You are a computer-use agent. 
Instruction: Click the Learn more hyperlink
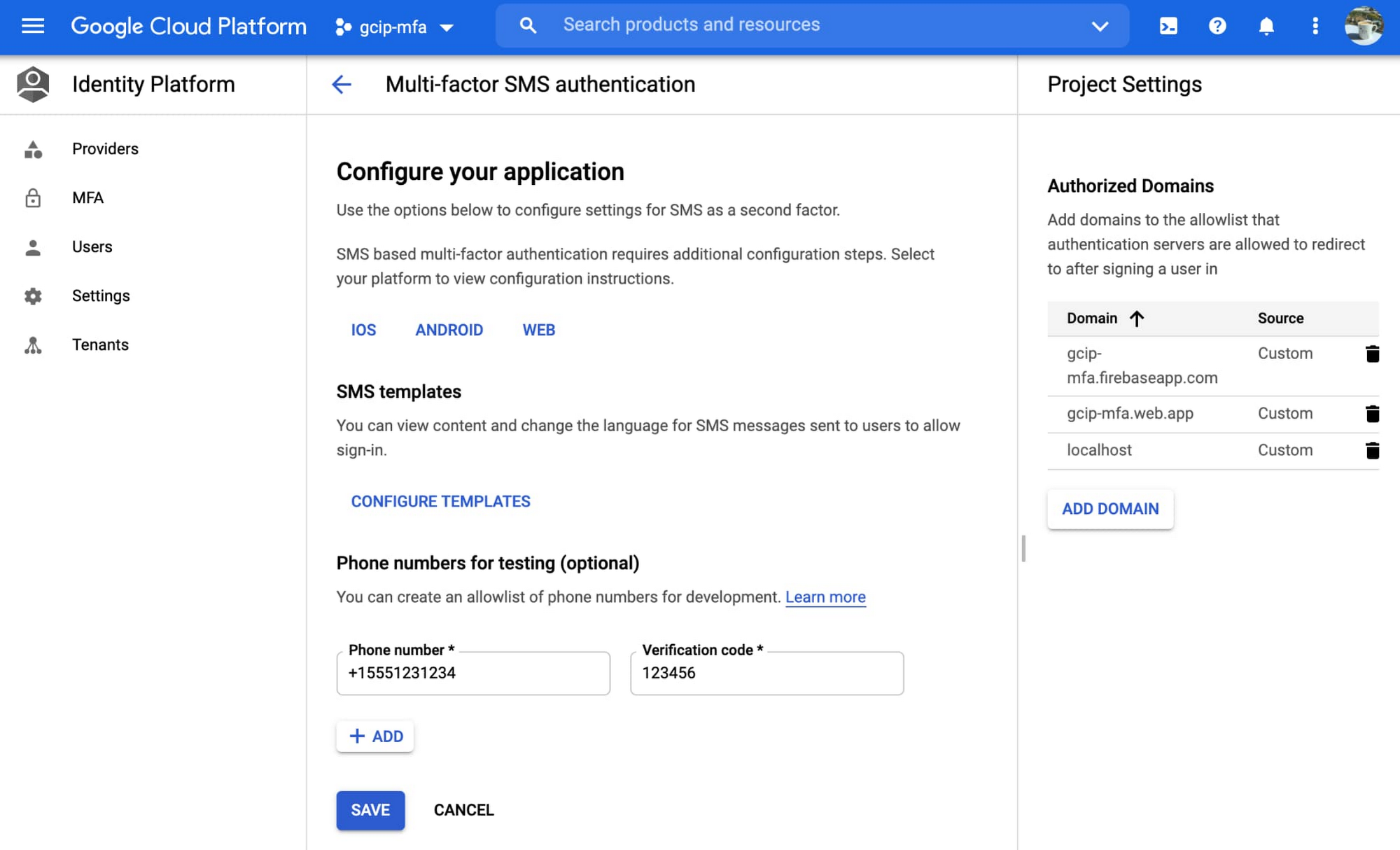825,596
